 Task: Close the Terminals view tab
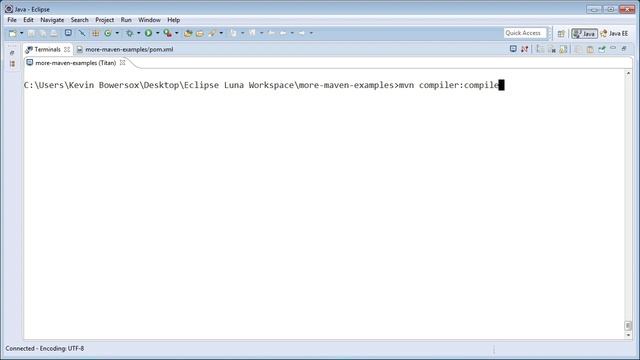pos(67,49)
